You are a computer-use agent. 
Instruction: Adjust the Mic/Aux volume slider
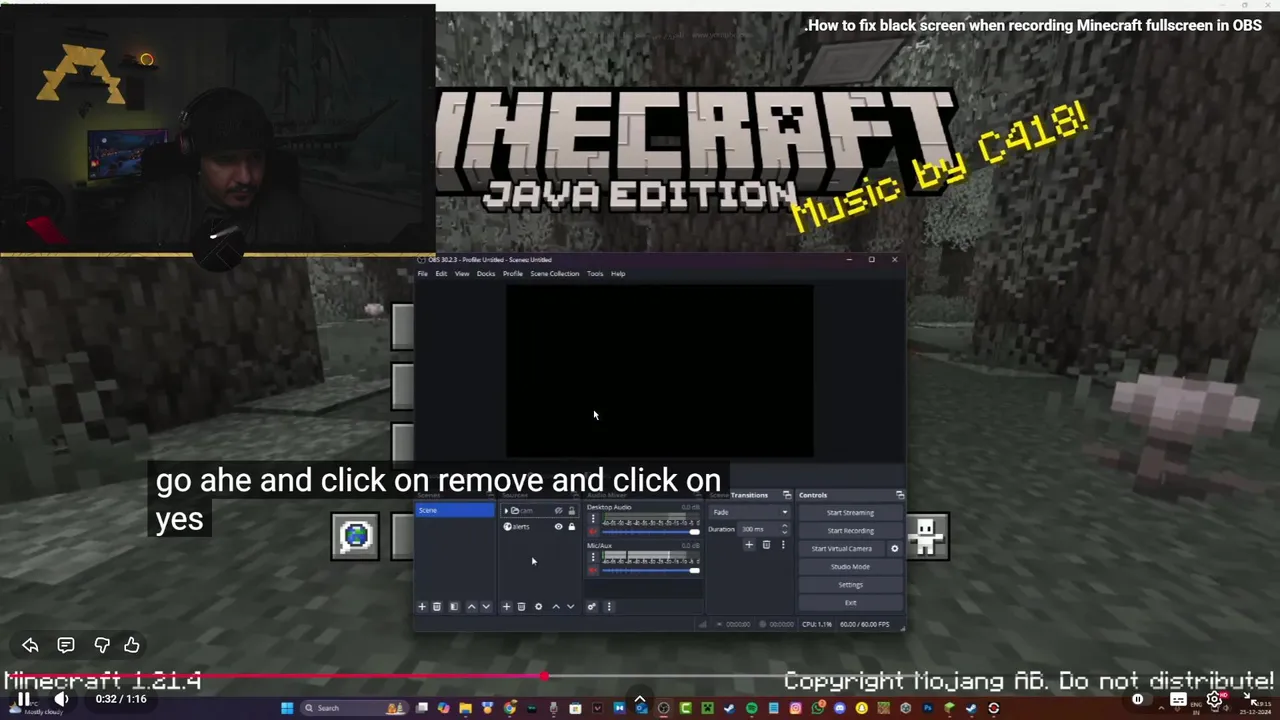(651, 570)
